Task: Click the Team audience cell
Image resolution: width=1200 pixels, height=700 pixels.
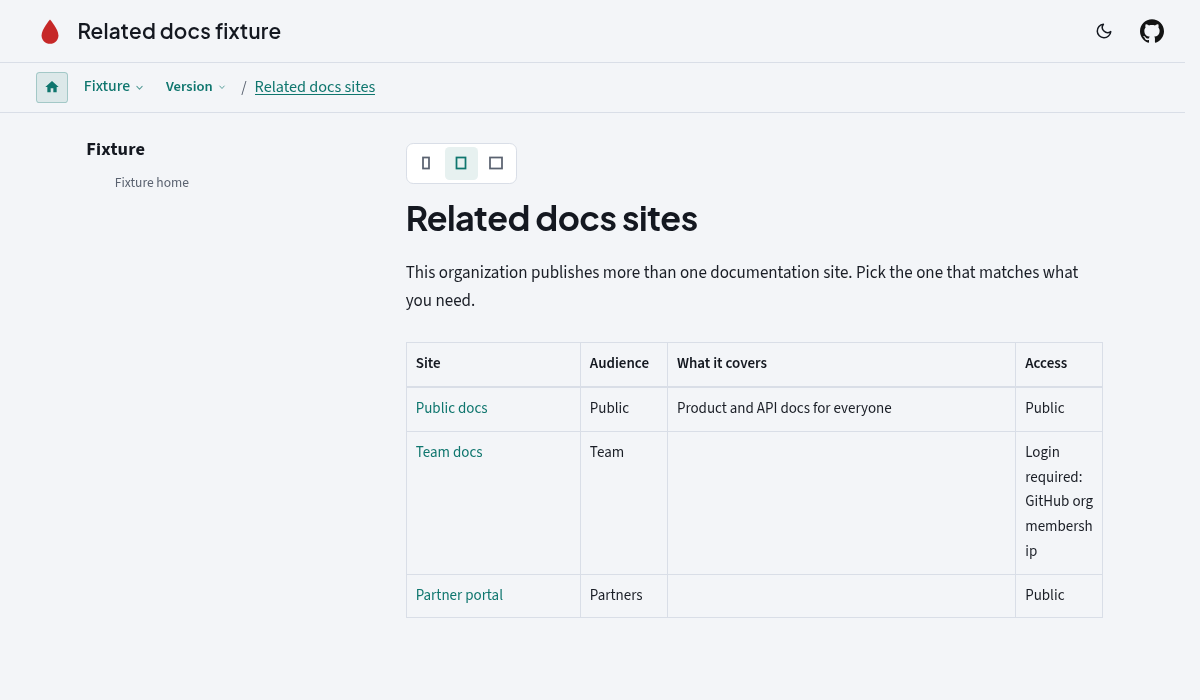Action: (x=624, y=503)
